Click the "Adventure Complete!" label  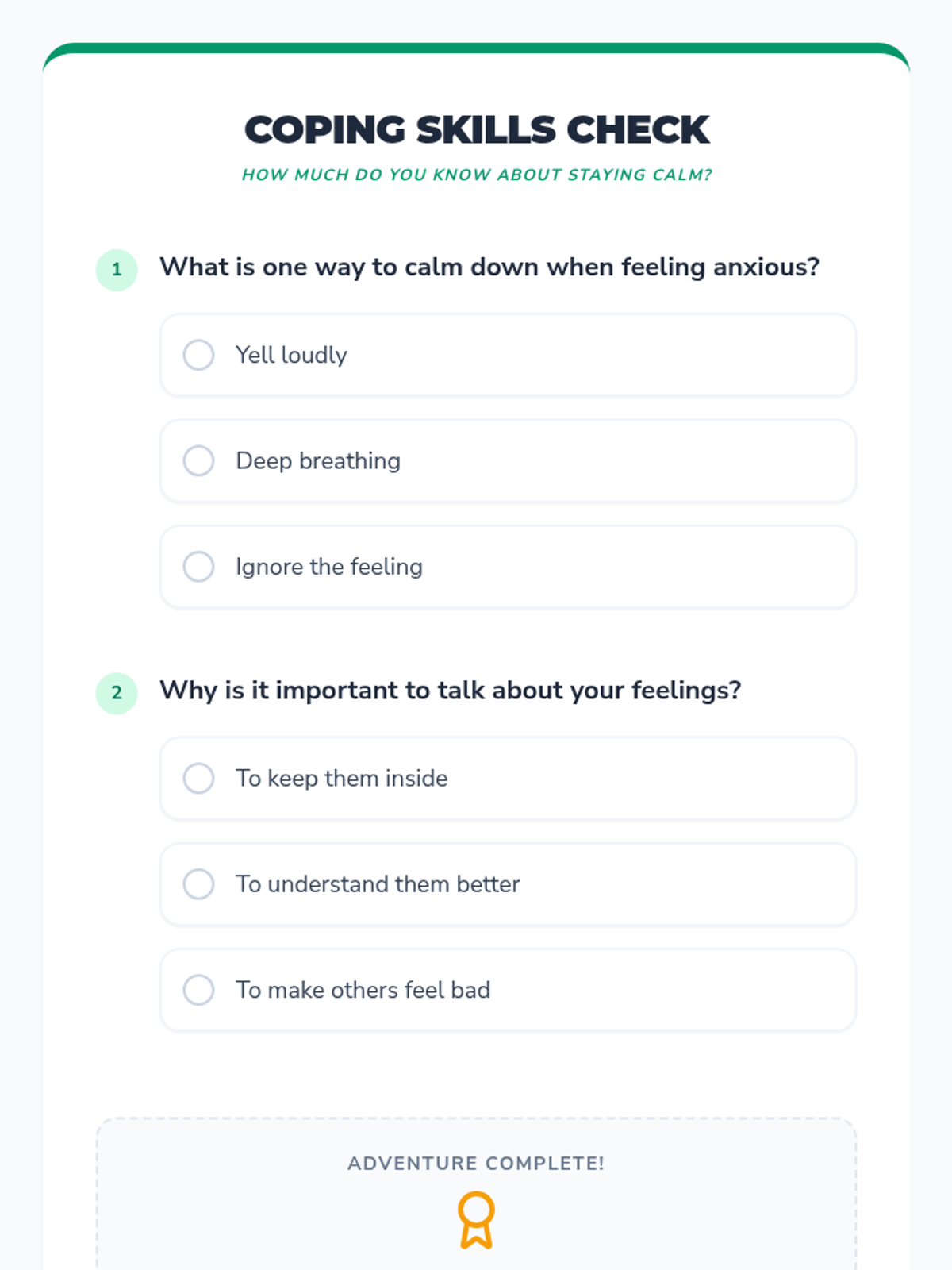point(476,1164)
